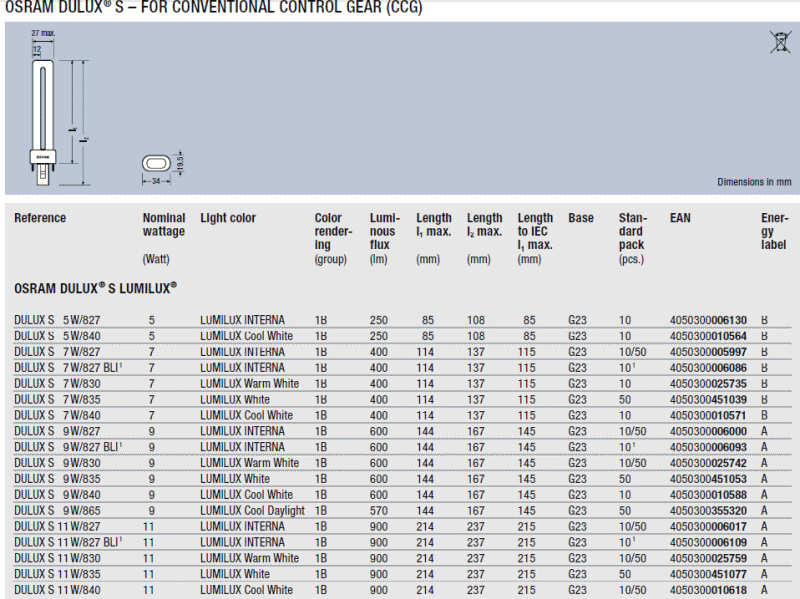The width and height of the screenshot is (800, 599).
Task: Select reference 'DULUX S 11W/830'
Action: [57, 558]
